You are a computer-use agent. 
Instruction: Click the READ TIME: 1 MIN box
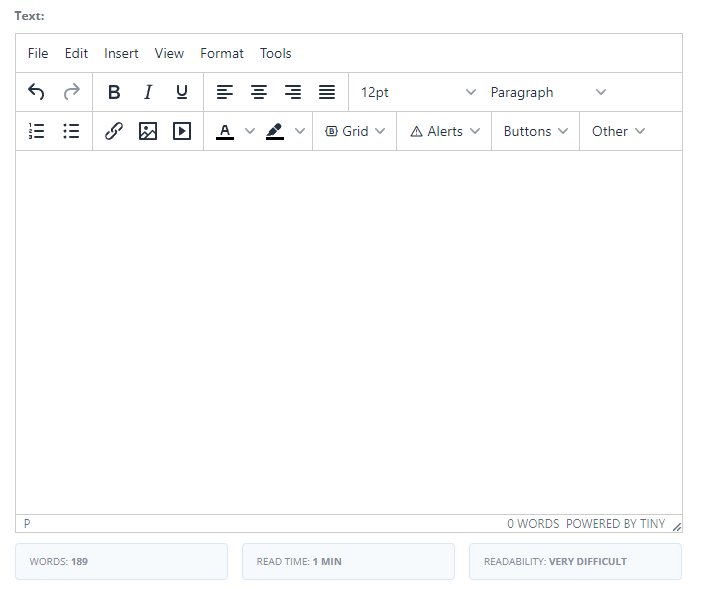pos(348,561)
